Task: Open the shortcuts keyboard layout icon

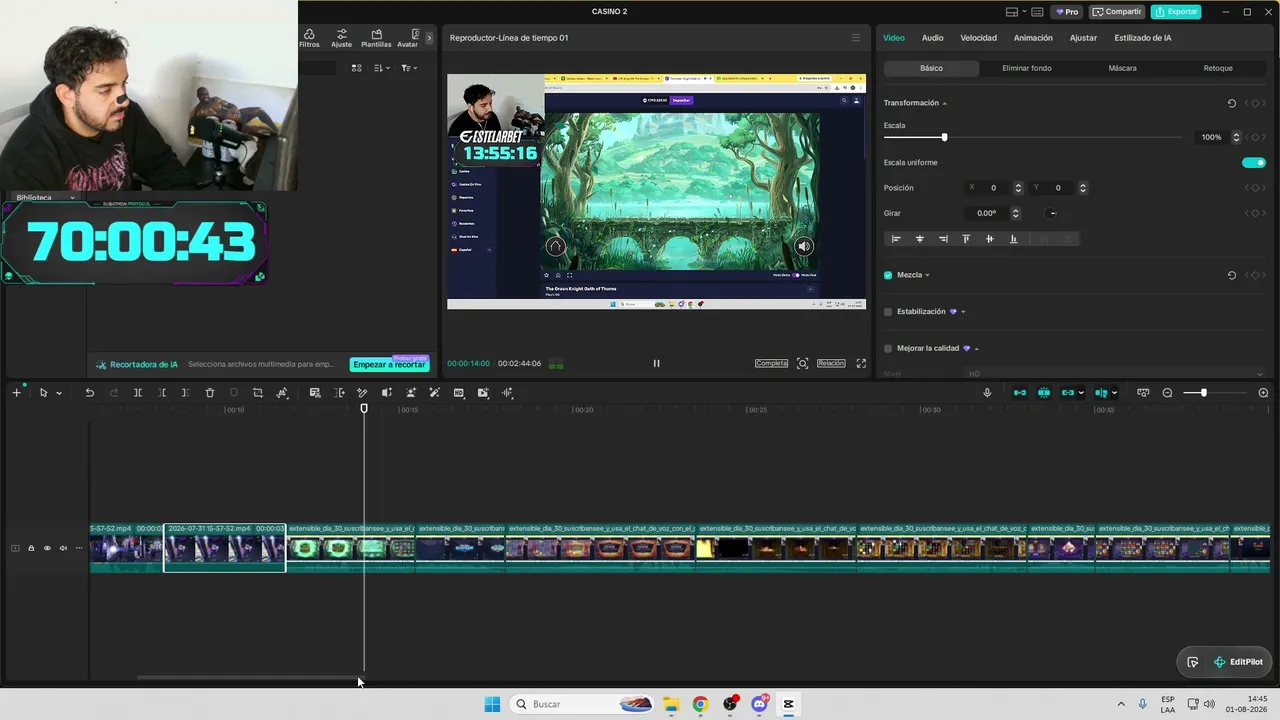Action: 1038,12
